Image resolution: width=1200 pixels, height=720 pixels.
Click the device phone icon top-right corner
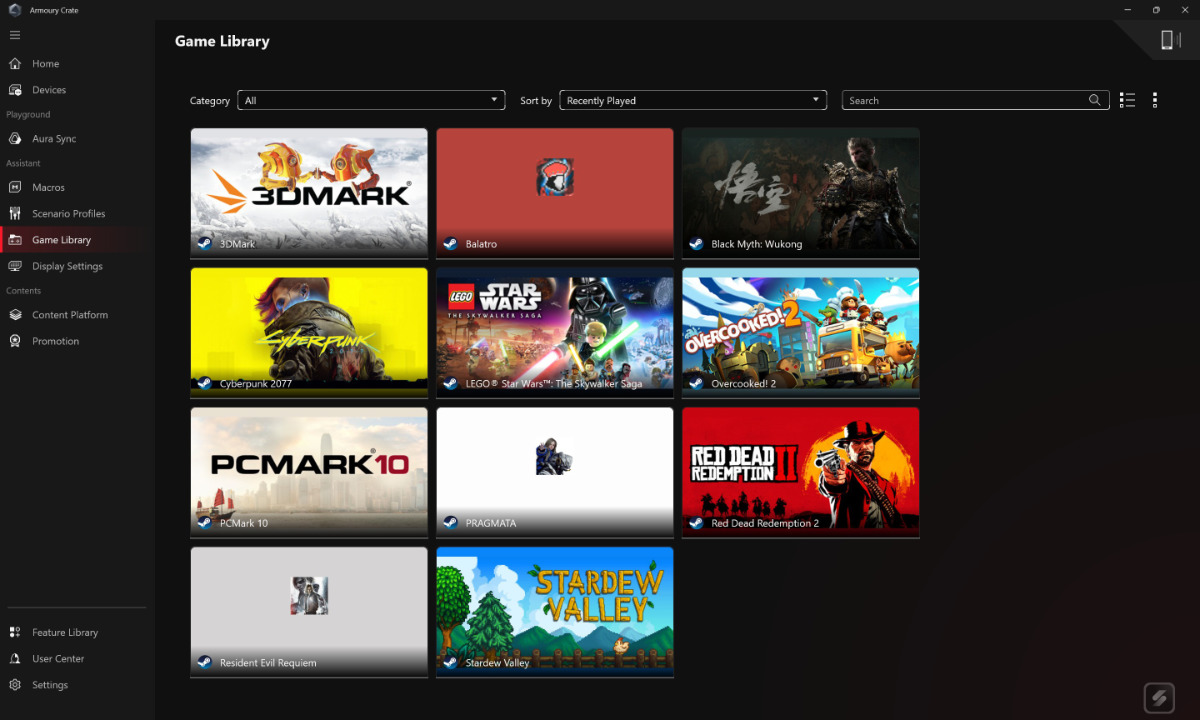click(x=1167, y=39)
